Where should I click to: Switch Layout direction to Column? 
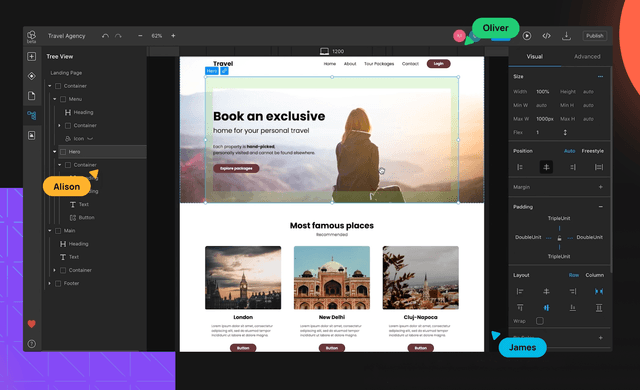click(595, 275)
